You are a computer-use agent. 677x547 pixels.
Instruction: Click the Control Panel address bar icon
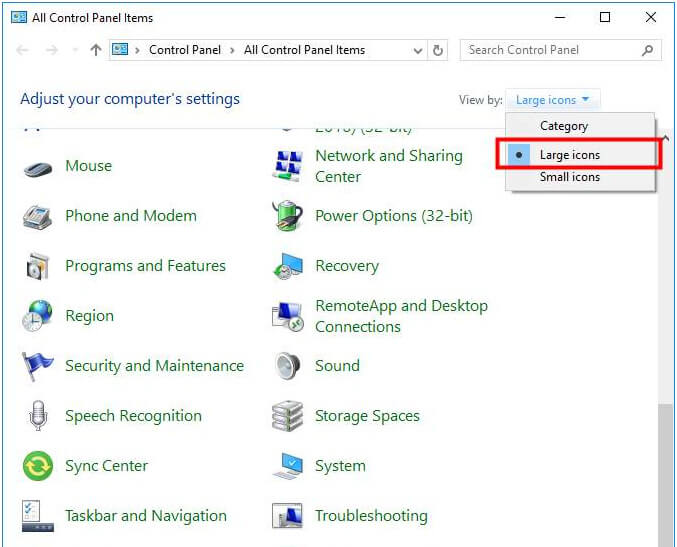point(120,49)
